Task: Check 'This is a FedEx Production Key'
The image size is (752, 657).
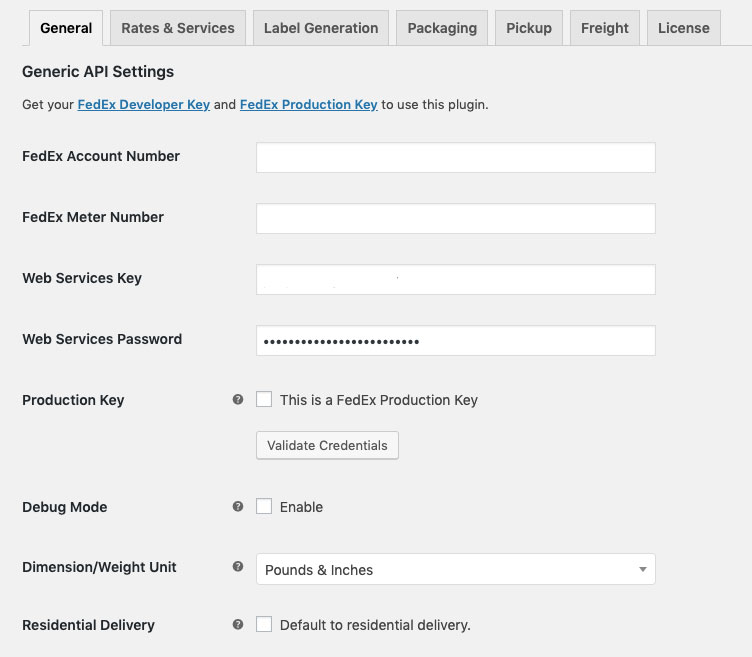Action: pos(264,399)
